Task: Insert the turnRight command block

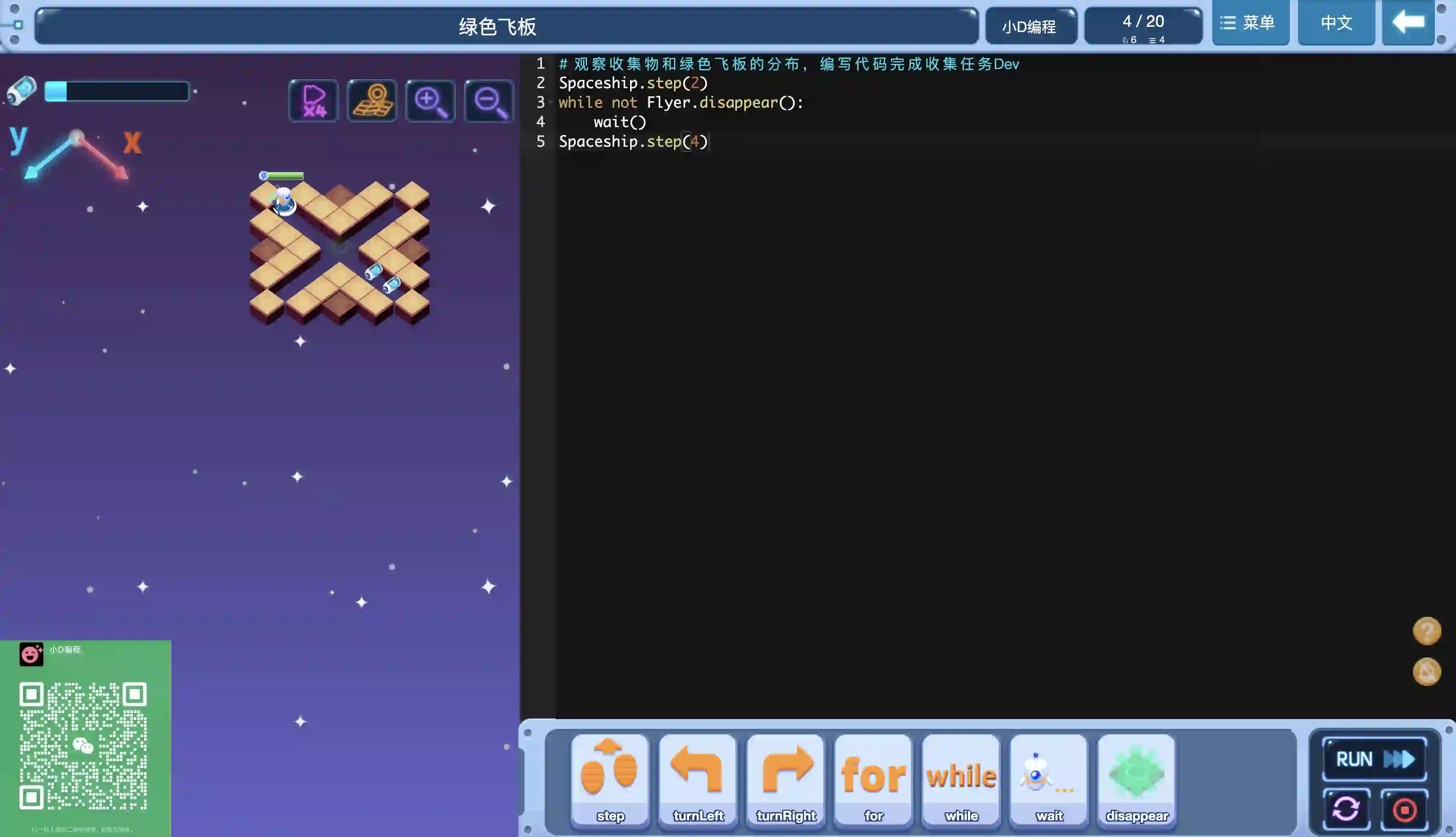Action: [x=785, y=780]
